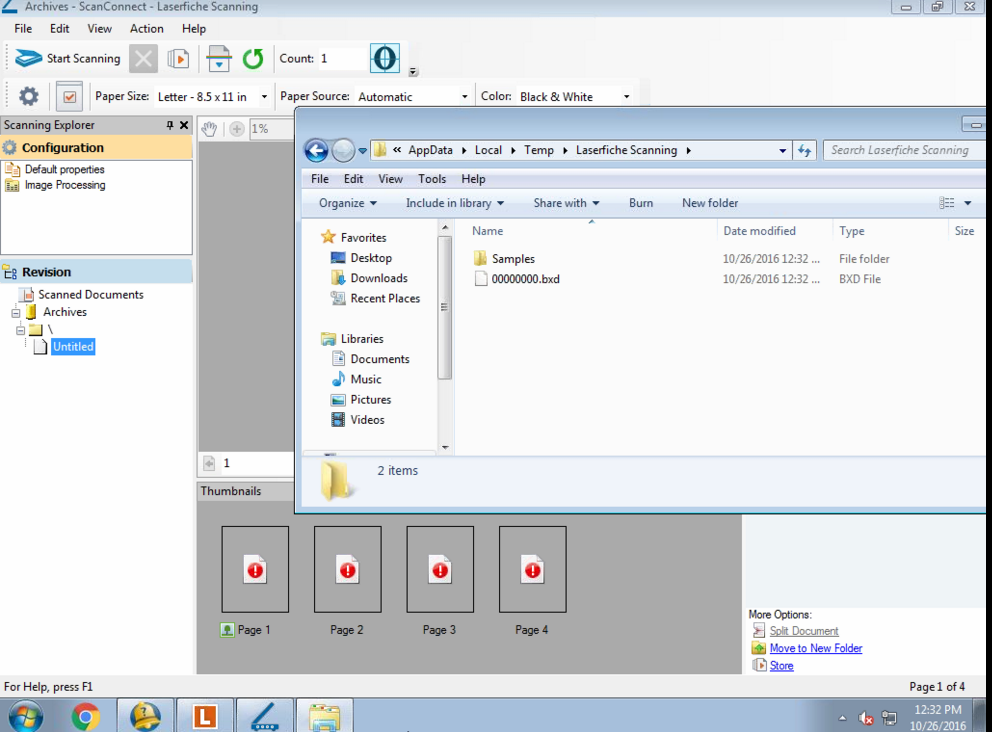Open the Color mode dropdown
992x732 pixels.
[626, 97]
